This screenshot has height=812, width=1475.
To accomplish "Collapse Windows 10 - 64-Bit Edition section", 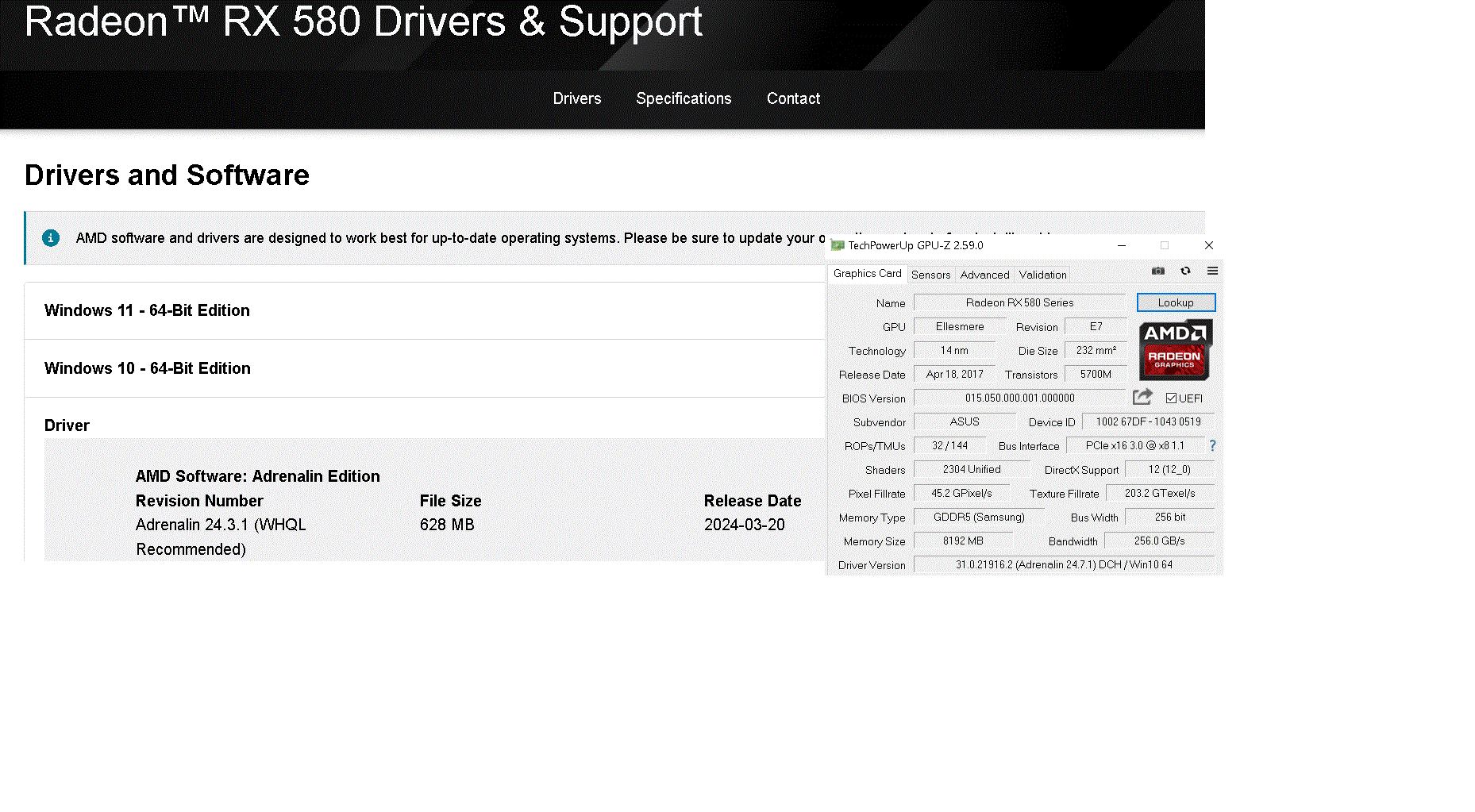I will coord(148,369).
